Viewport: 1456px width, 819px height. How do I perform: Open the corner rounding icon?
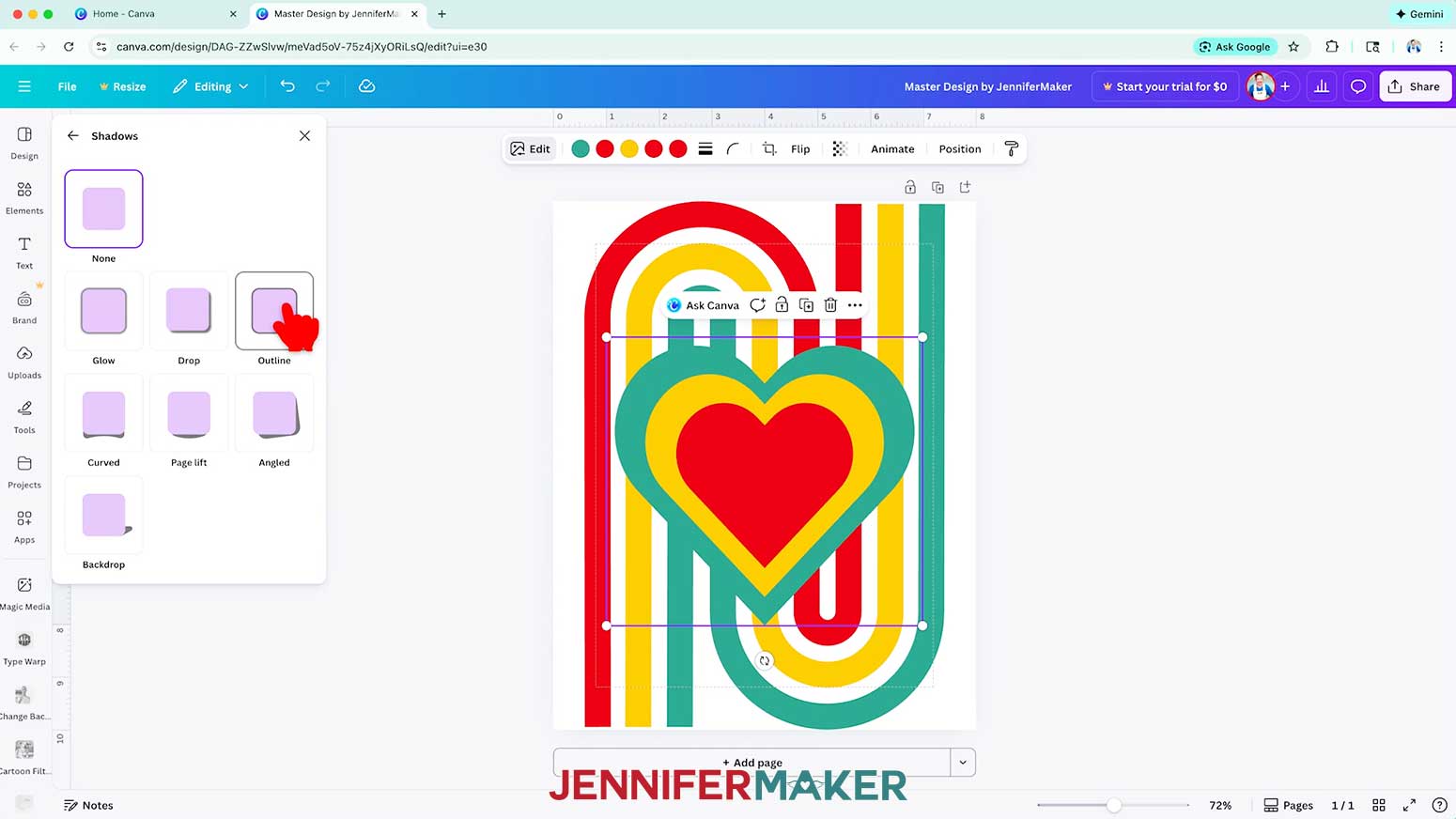733,148
